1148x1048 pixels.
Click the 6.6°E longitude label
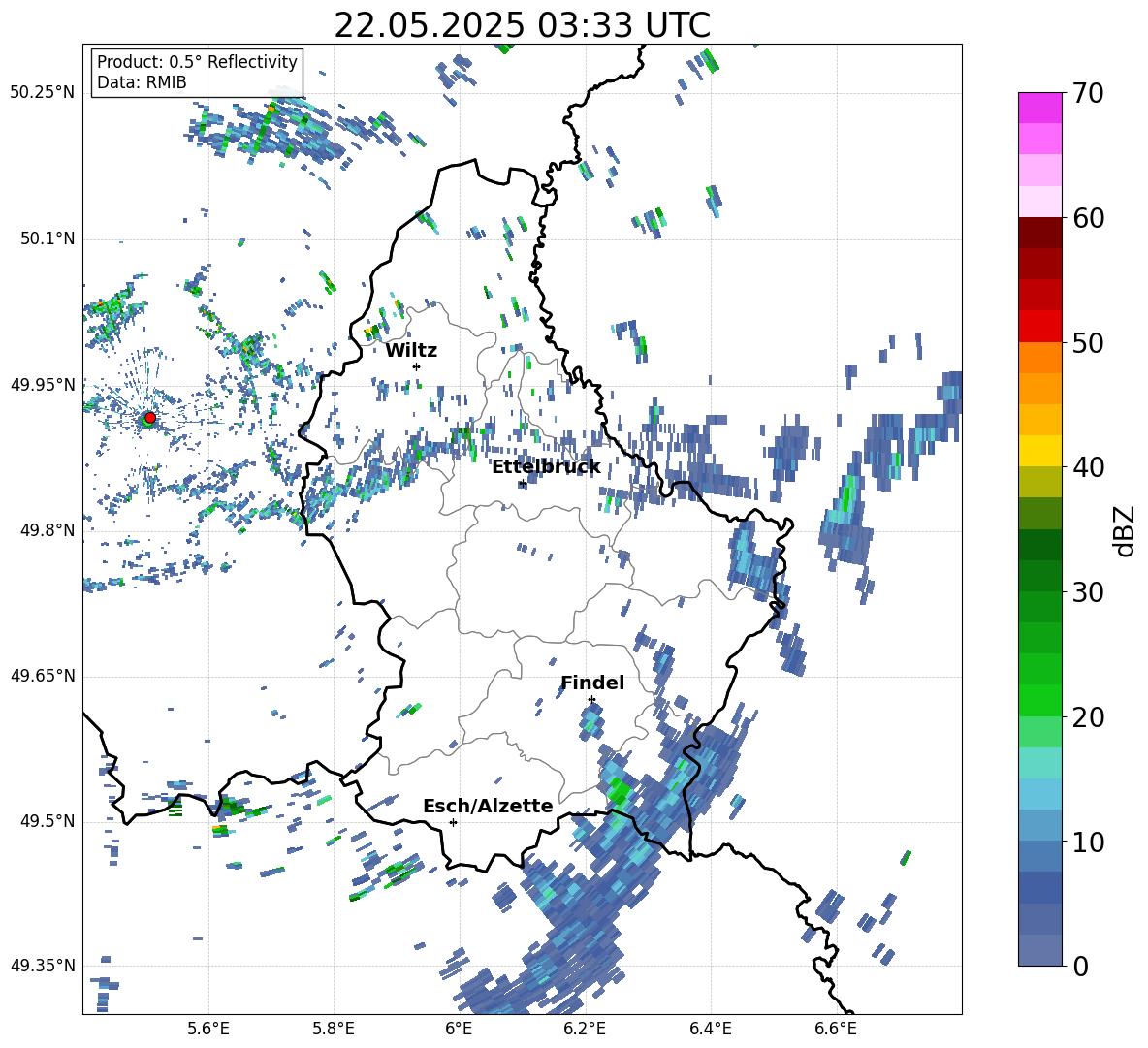click(x=836, y=1029)
